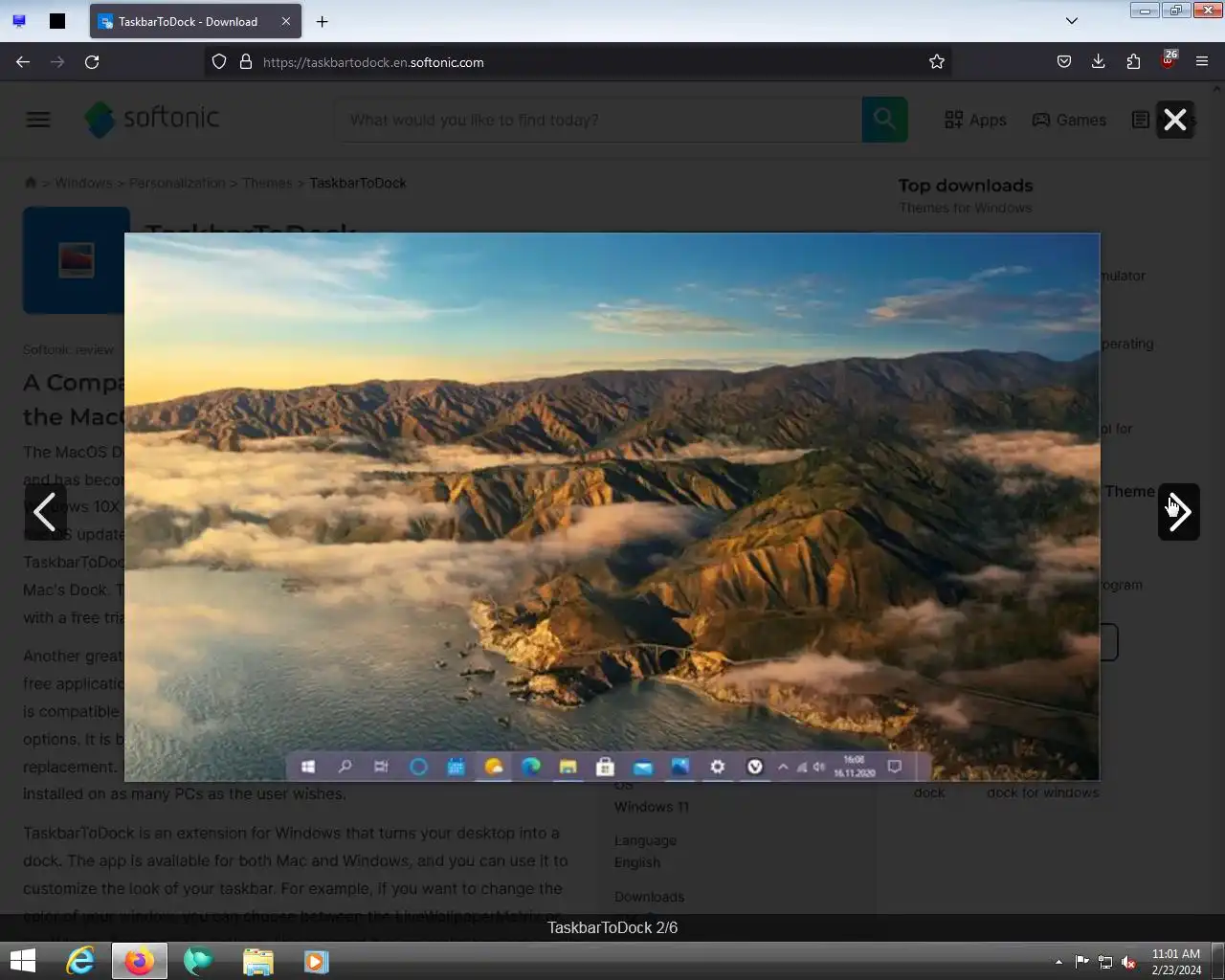Click the TaskbarToDock app icon thumbnail
Image resolution: width=1225 pixels, height=980 pixels.
click(76, 259)
